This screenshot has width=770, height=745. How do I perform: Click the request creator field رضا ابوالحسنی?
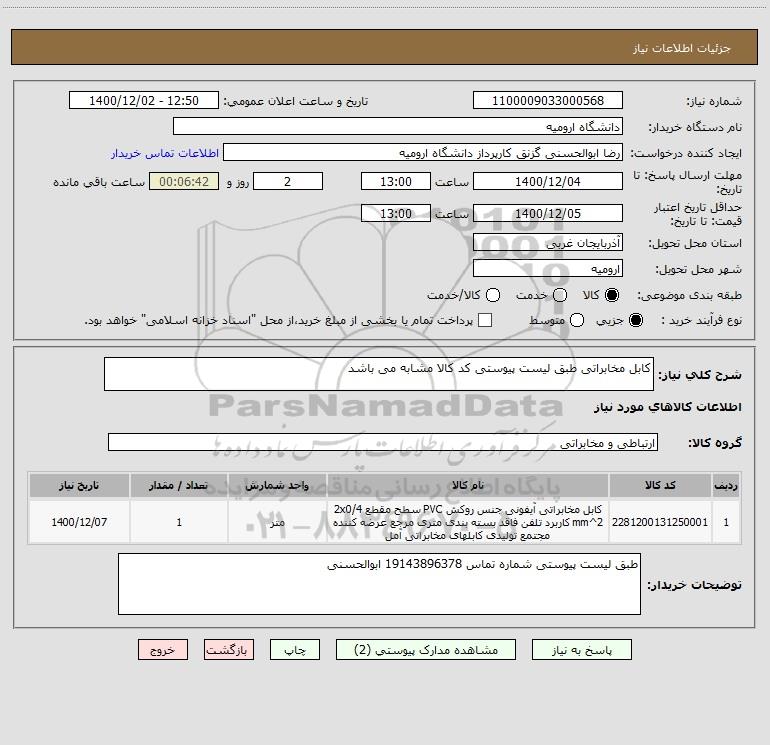[x=423, y=152]
